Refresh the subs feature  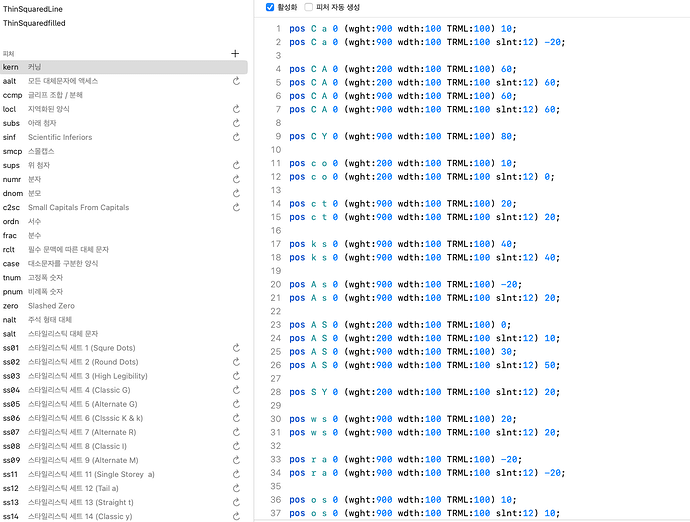coord(236,123)
